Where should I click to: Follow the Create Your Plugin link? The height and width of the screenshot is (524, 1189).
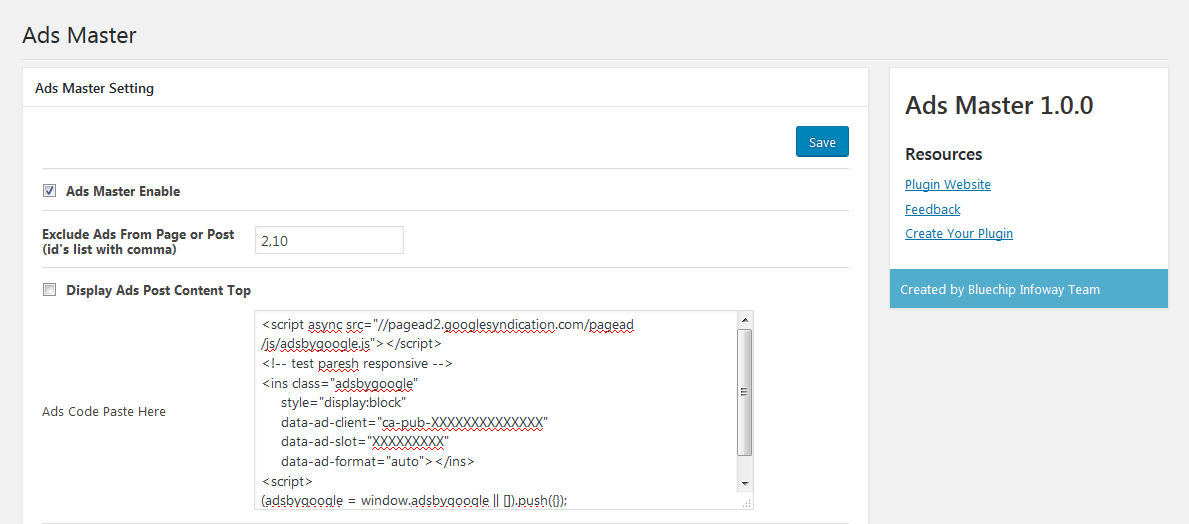click(958, 234)
